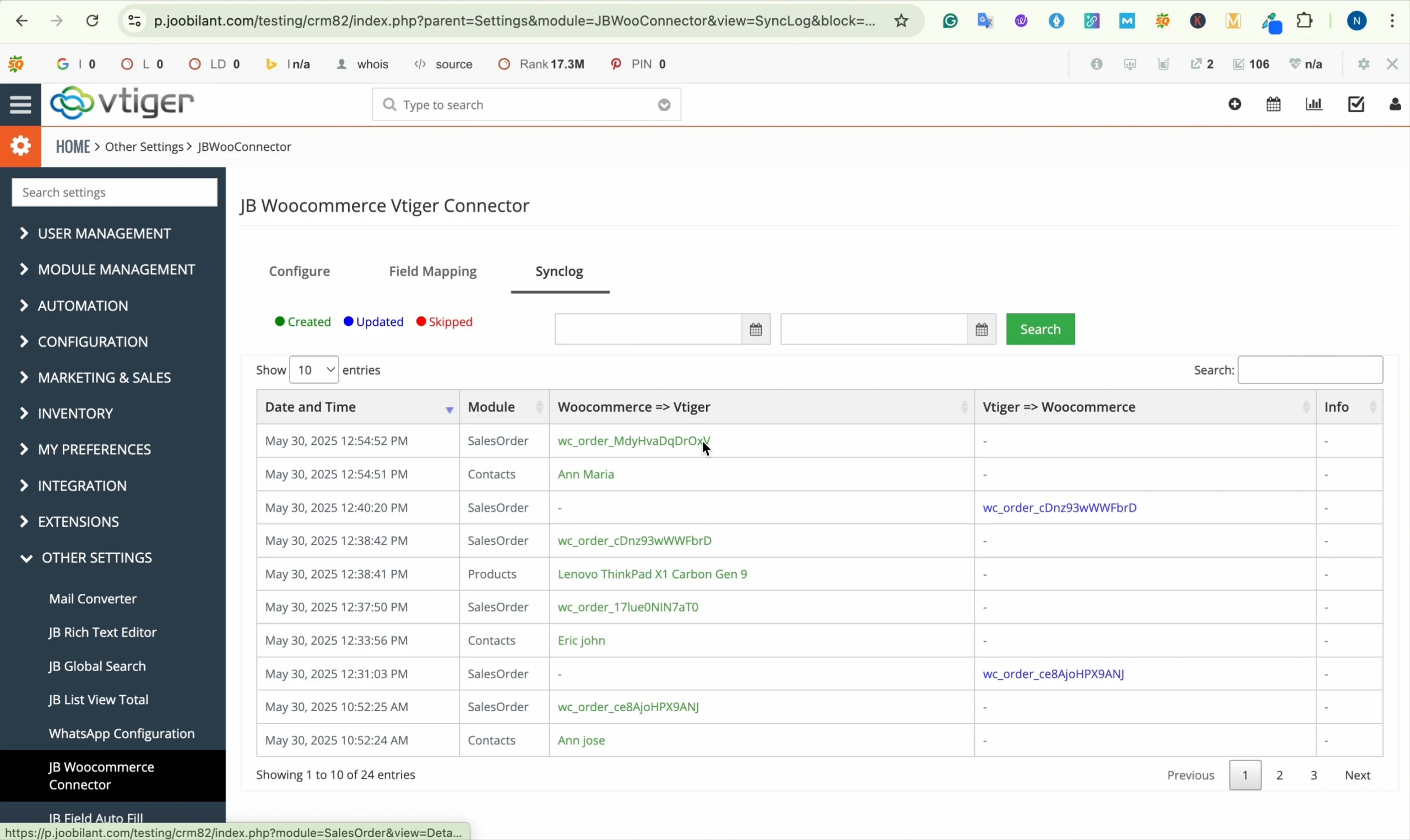Screen dimensions: 1410x840
Task: Open the show entries count dropdown
Action: 314,370
